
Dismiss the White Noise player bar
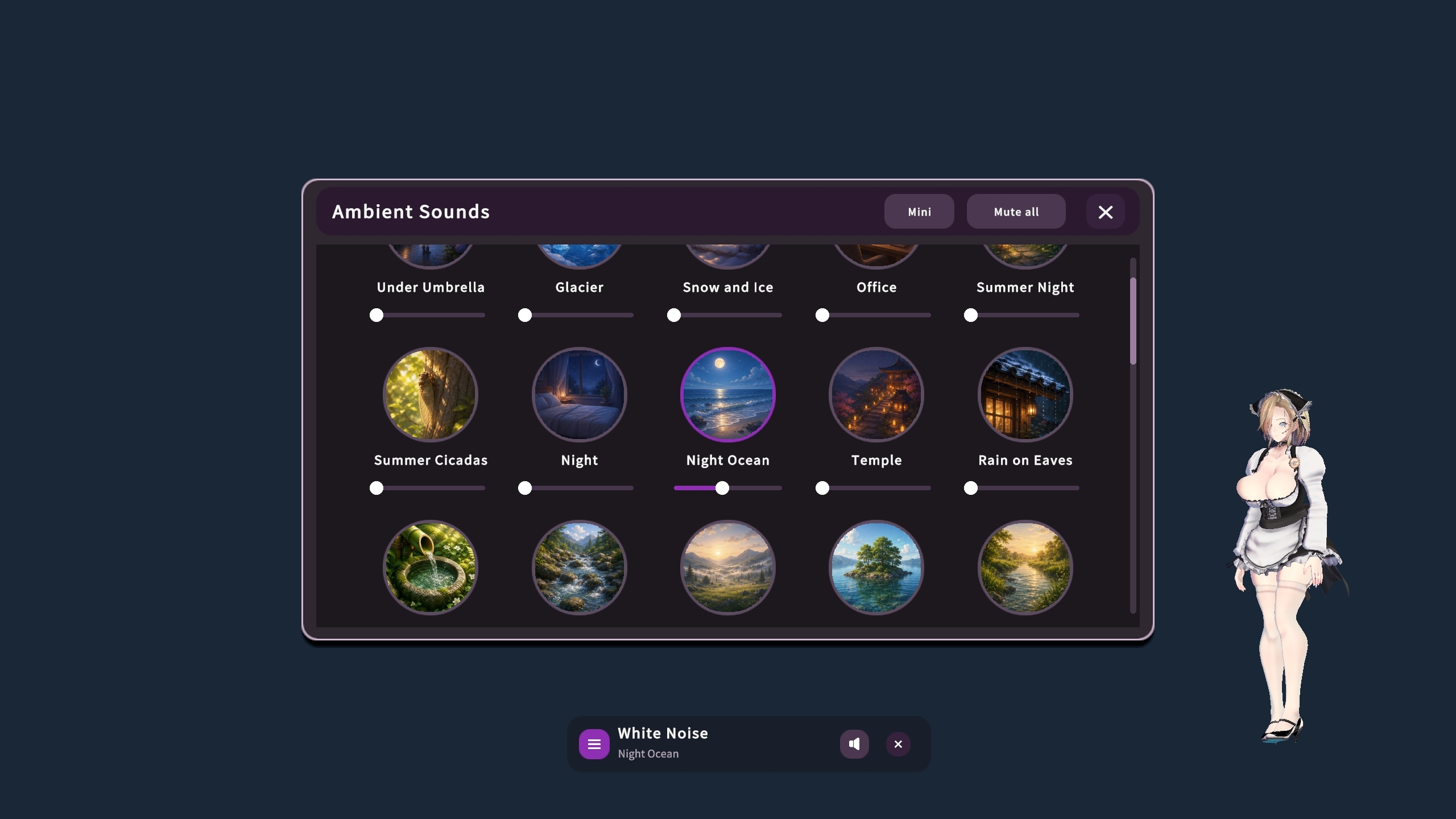(x=898, y=744)
